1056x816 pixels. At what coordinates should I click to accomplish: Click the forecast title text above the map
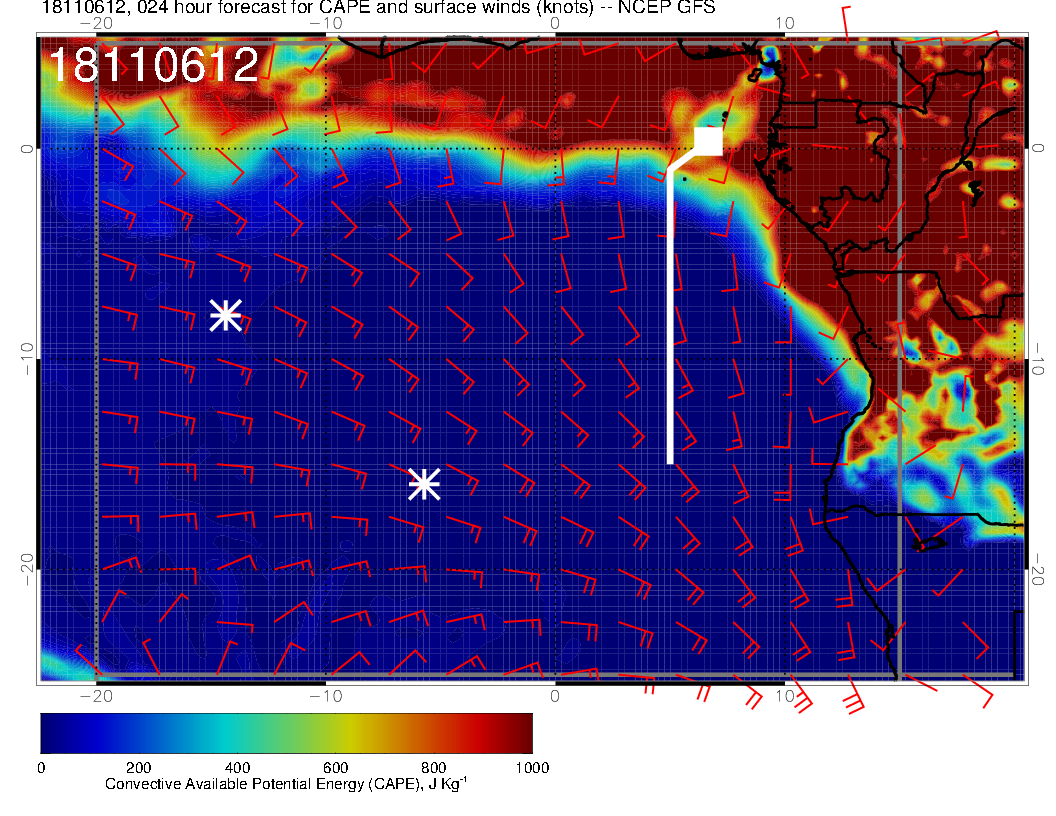pyautogui.click(x=378, y=9)
